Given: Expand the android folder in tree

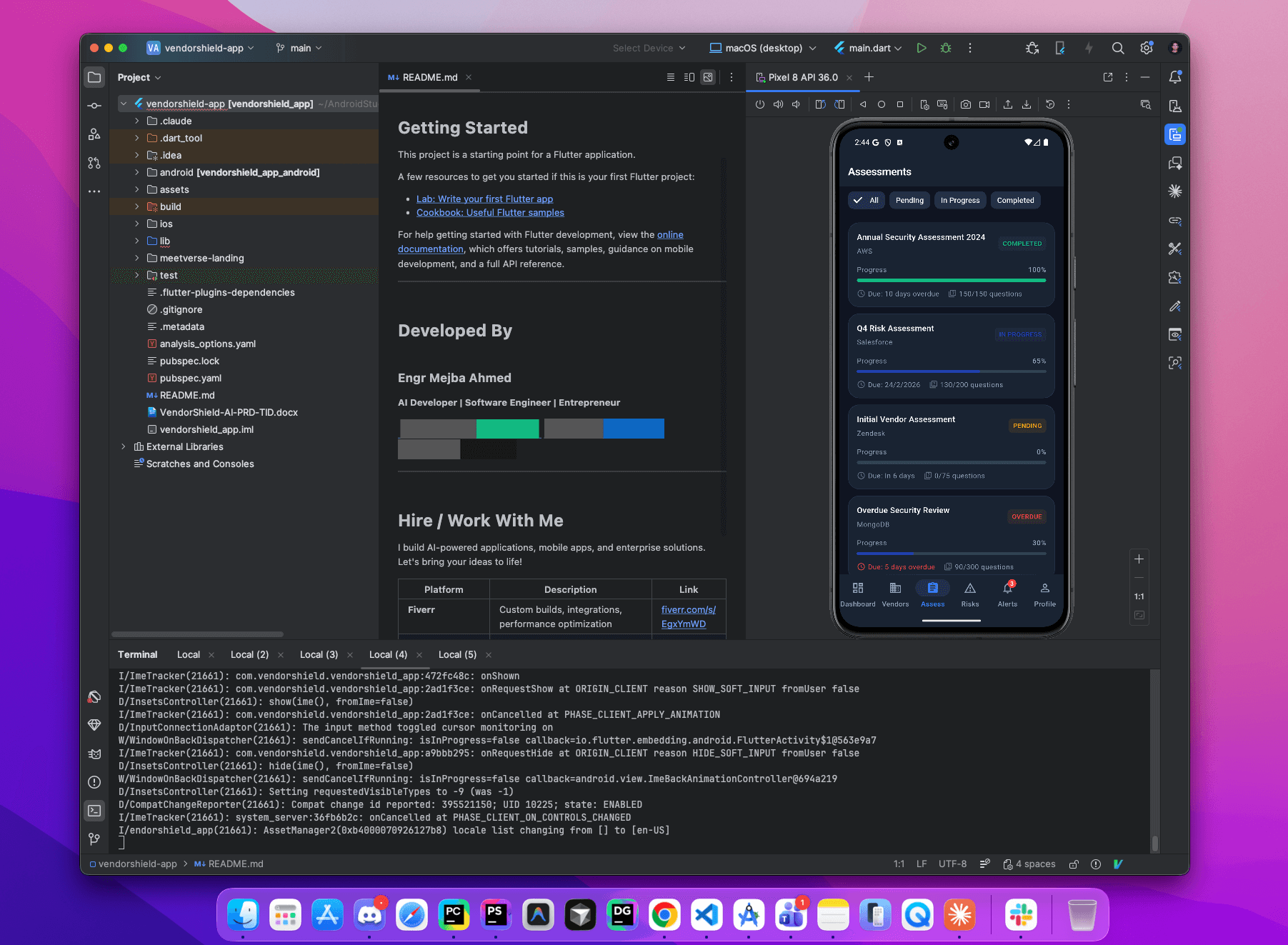Looking at the screenshot, I should click(136, 172).
